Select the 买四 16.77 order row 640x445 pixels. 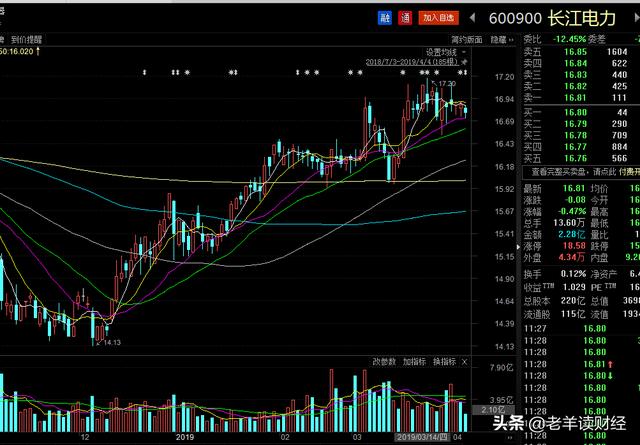click(581, 147)
